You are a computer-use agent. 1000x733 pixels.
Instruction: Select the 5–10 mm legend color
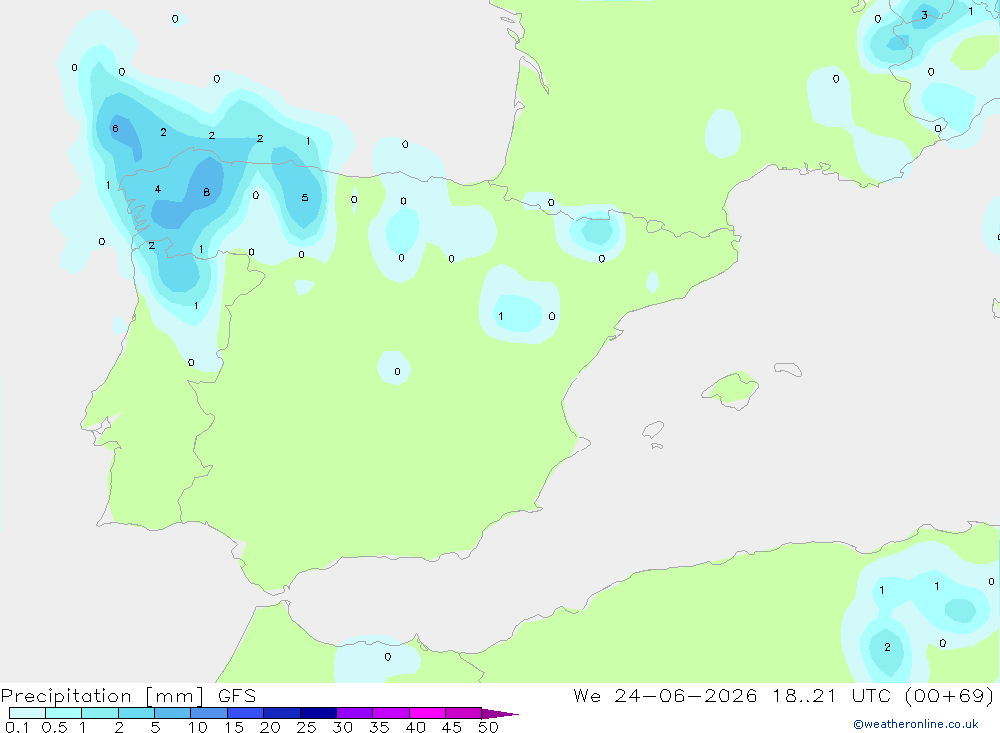172,713
